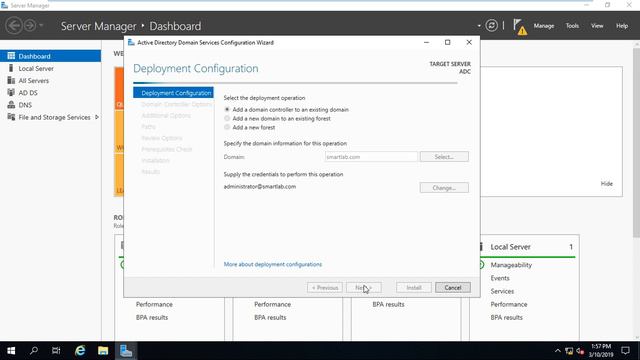Click the back navigation arrow in Server Manager
This screenshot has width=640, height=360.
(14, 25)
